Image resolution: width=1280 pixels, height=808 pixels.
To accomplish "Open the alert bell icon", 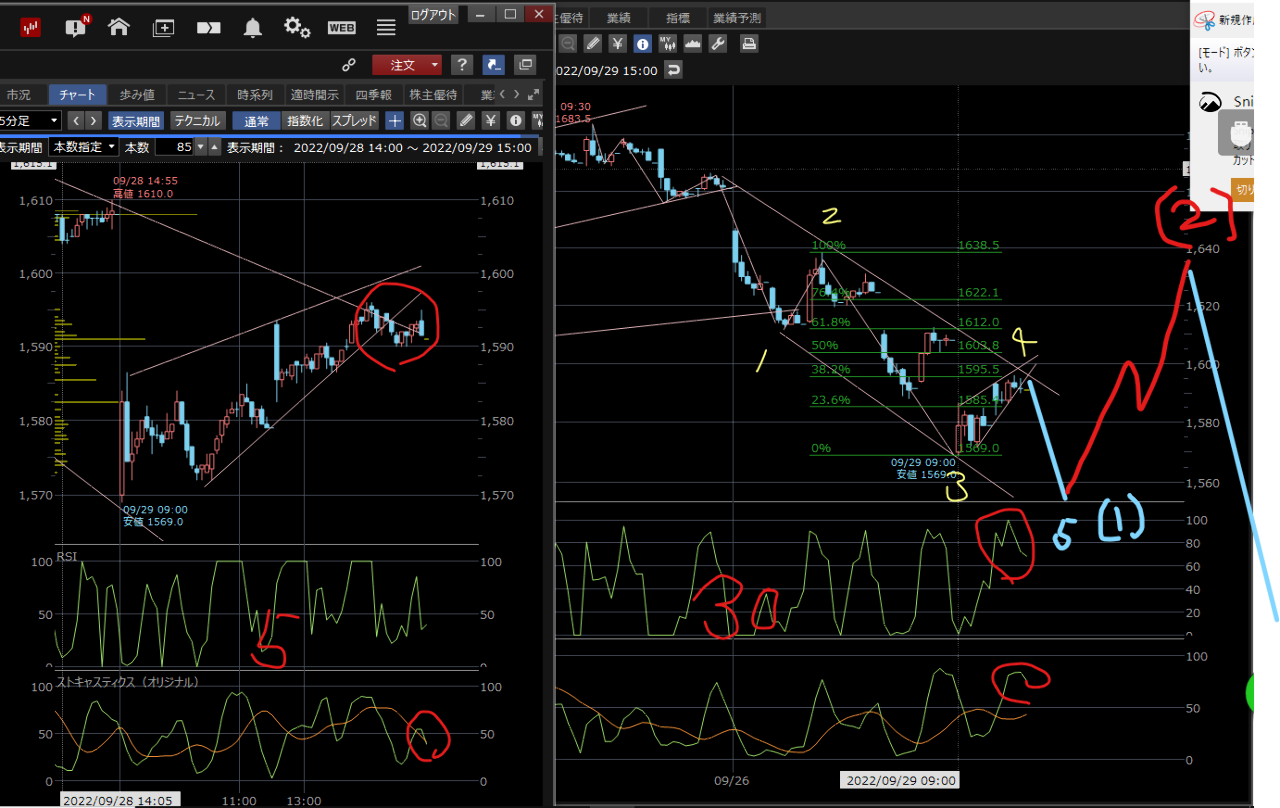I will (x=254, y=27).
